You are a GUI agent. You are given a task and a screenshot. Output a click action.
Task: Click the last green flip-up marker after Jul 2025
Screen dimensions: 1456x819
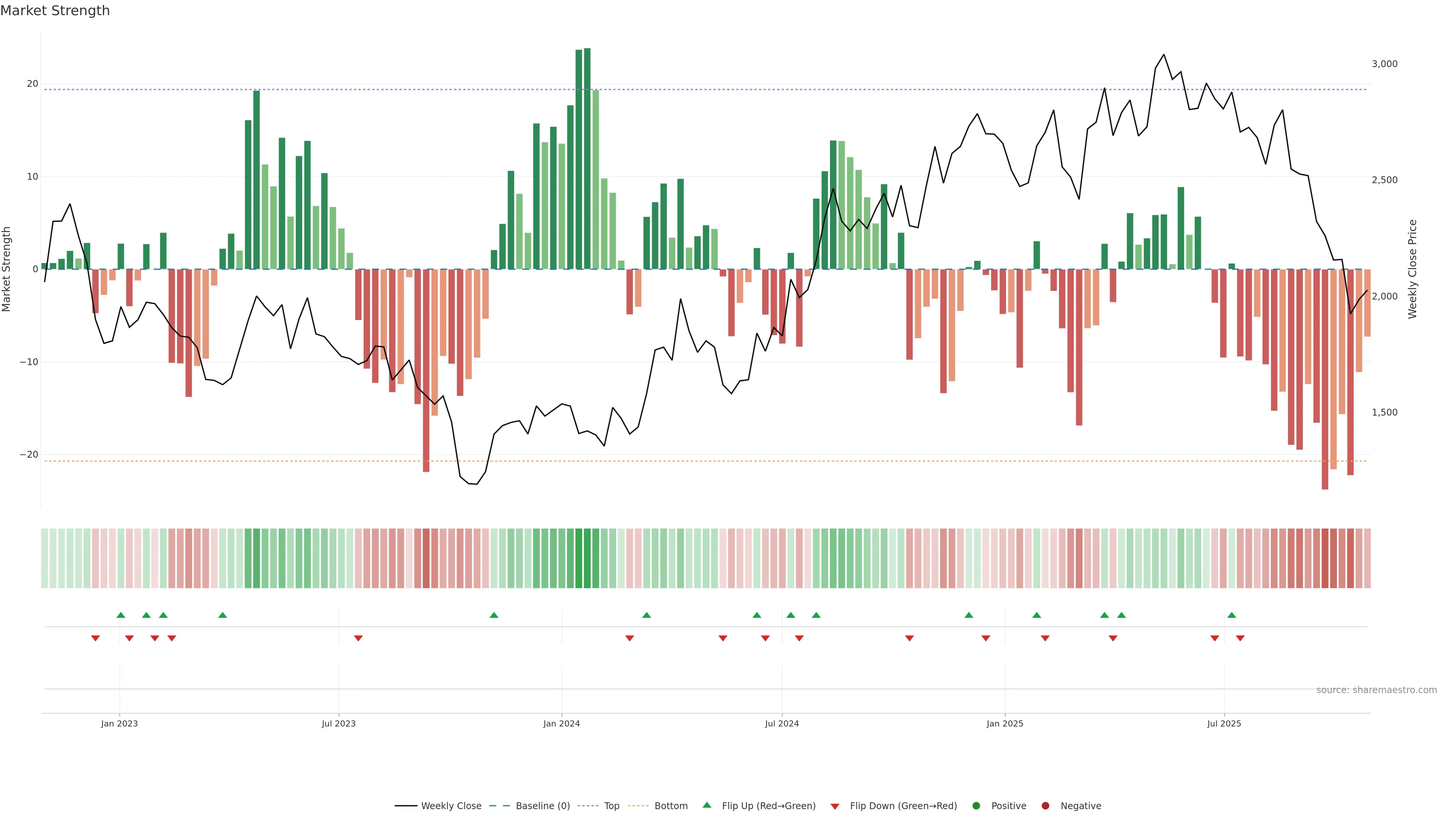(1232, 615)
